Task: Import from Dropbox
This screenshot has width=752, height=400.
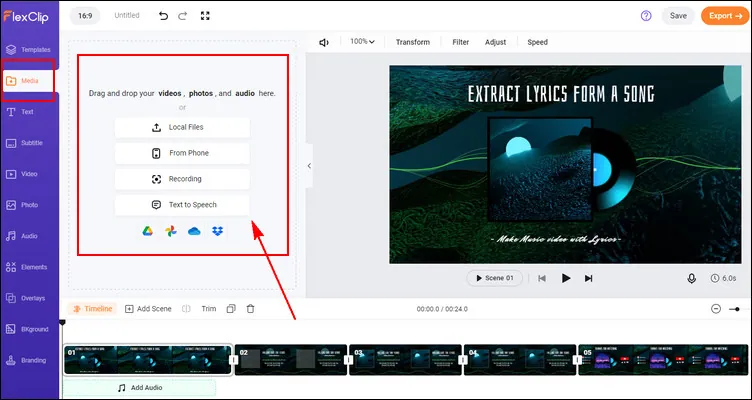Action: 217,231
